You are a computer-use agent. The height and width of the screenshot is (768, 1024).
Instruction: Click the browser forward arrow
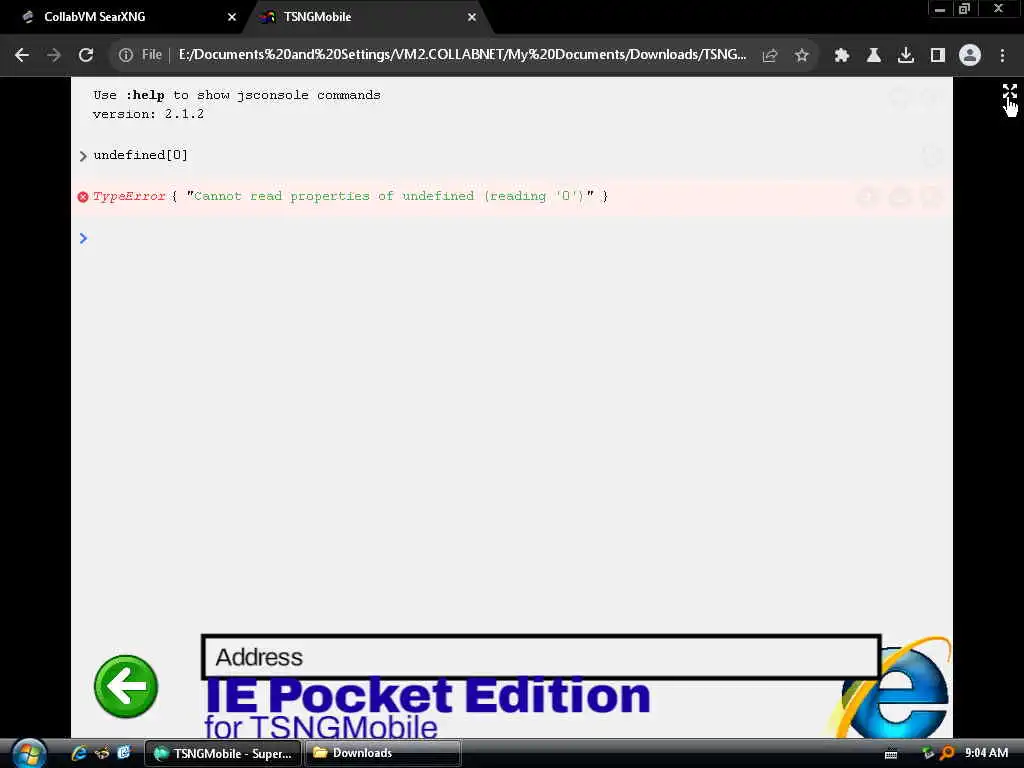[x=54, y=55]
